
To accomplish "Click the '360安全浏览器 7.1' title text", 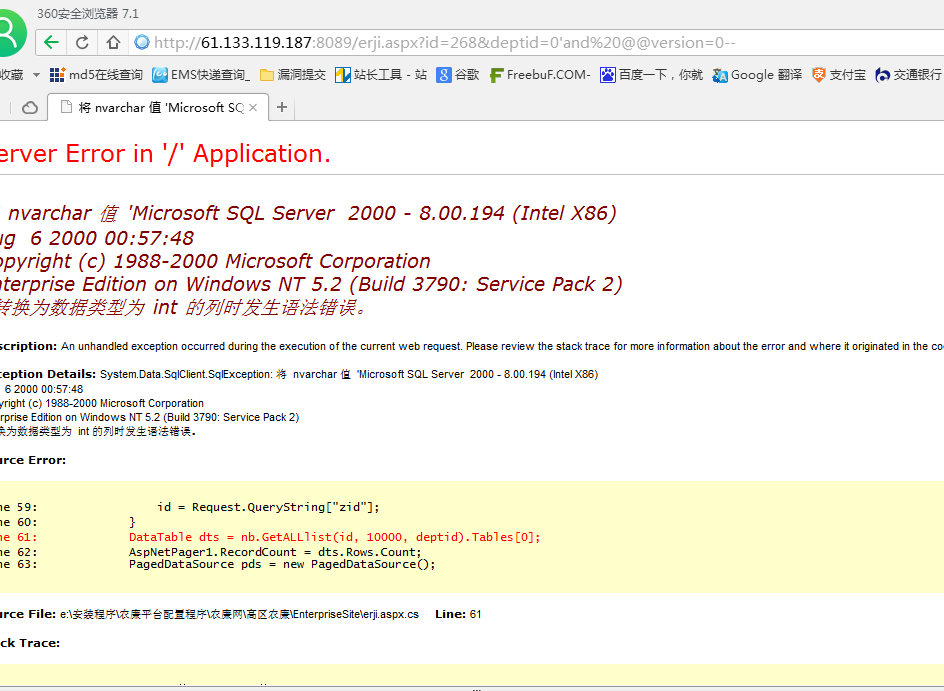I will (x=88, y=13).
